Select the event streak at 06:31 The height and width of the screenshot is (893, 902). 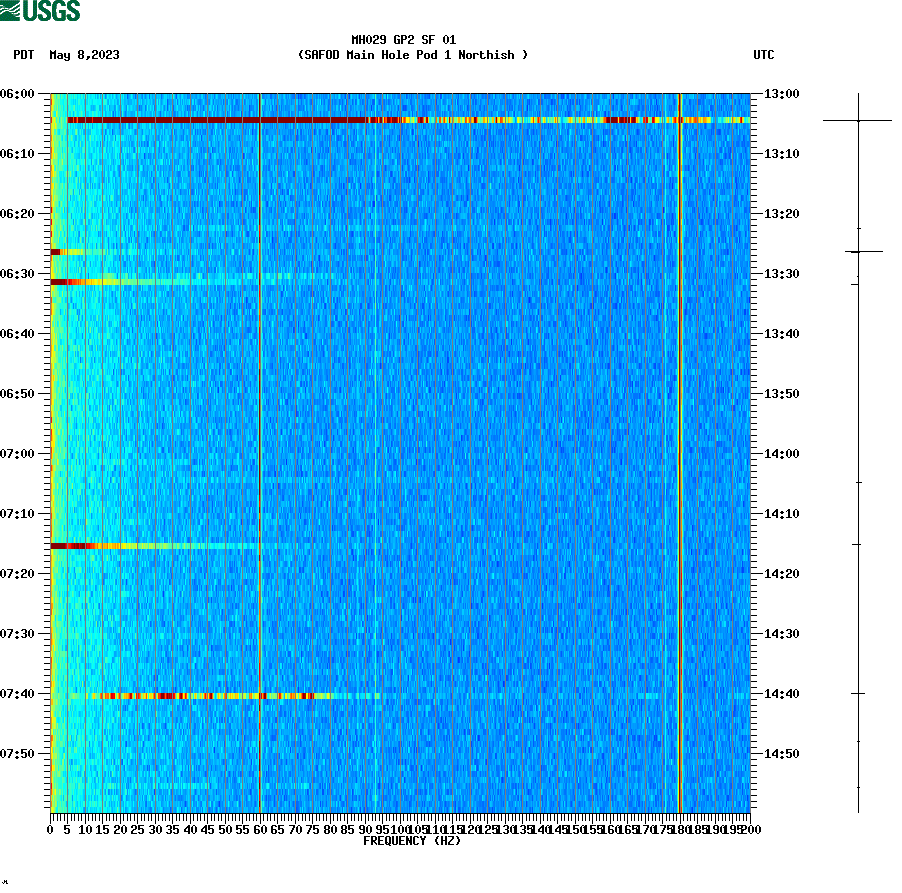(150, 283)
